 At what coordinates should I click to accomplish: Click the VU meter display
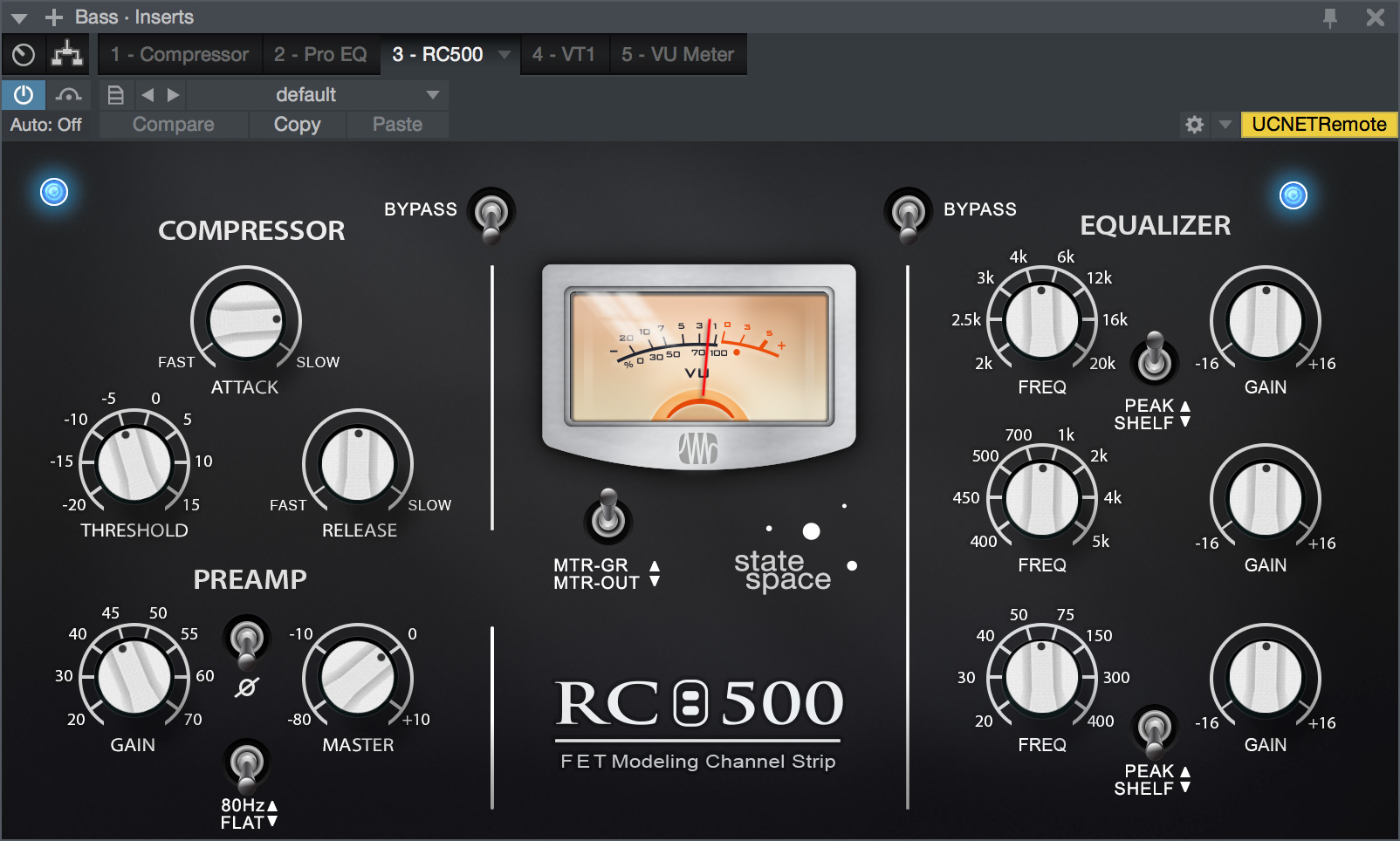(x=699, y=358)
